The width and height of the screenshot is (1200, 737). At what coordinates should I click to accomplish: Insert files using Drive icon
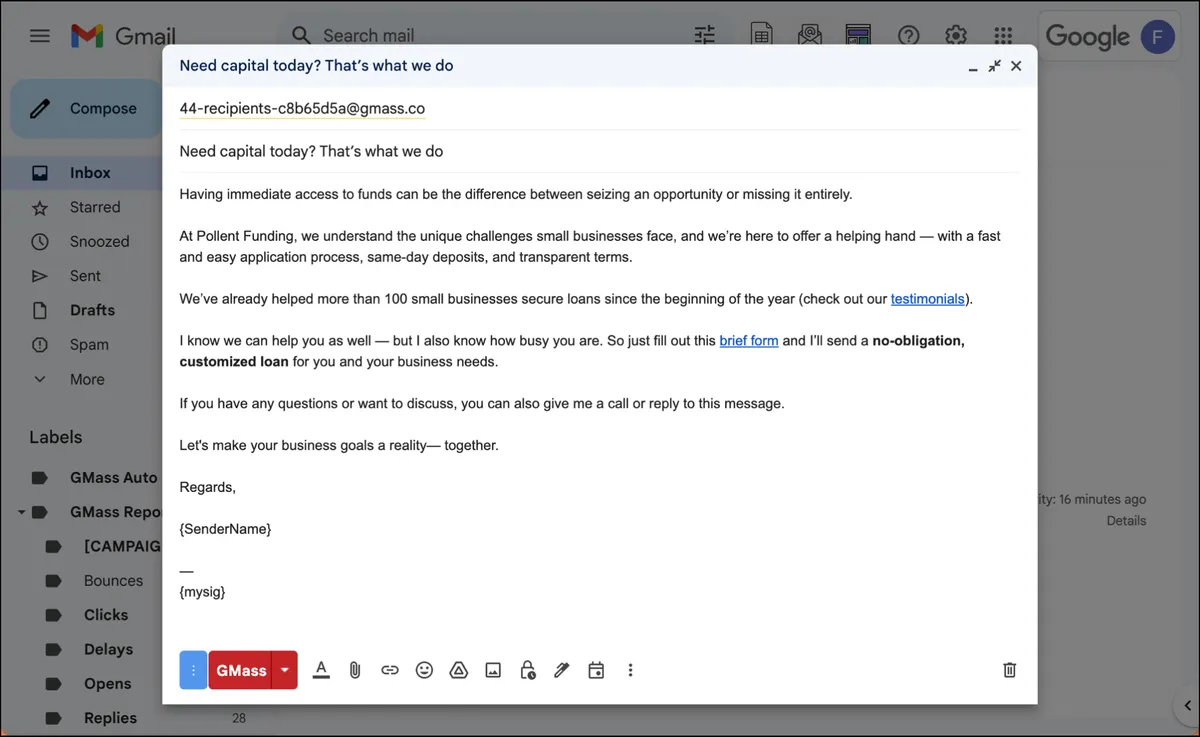click(x=459, y=670)
